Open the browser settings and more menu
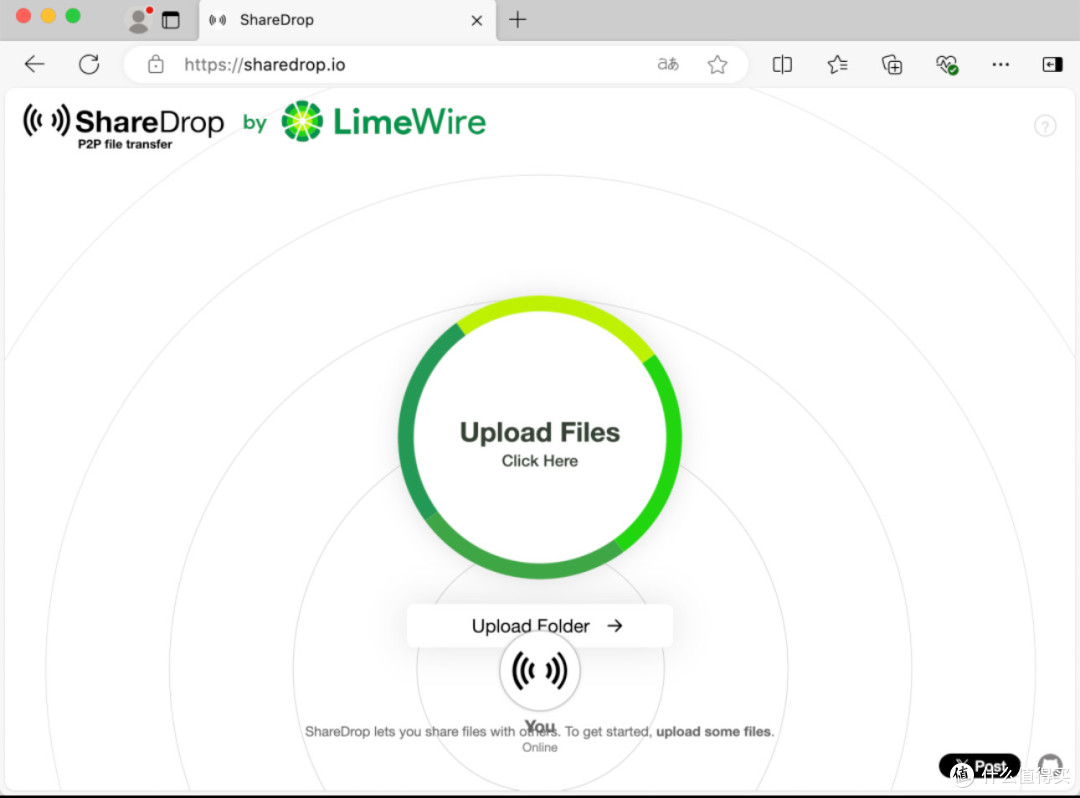Screen dimensions: 1080x798 (1000, 65)
